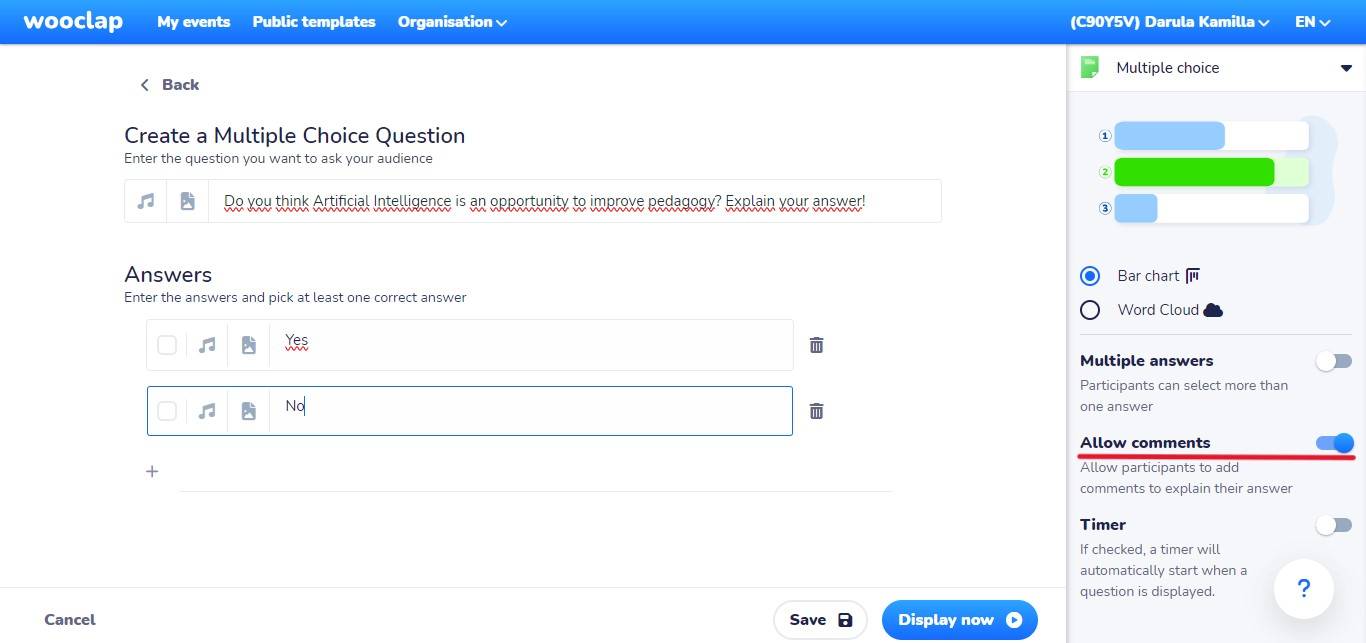Screen dimensions: 1366x643
Task: Click the image icon in the question field
Action: [187, 201]
